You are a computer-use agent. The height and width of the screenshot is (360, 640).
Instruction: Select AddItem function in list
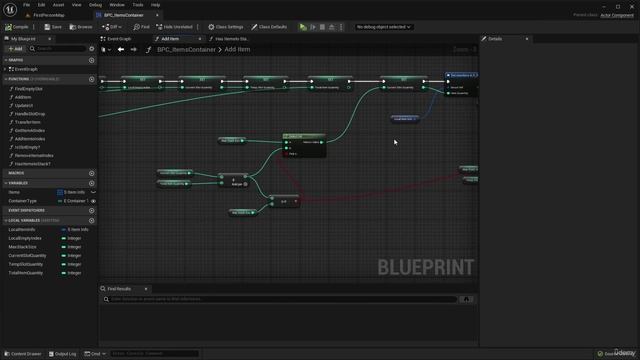coord(23,97)
